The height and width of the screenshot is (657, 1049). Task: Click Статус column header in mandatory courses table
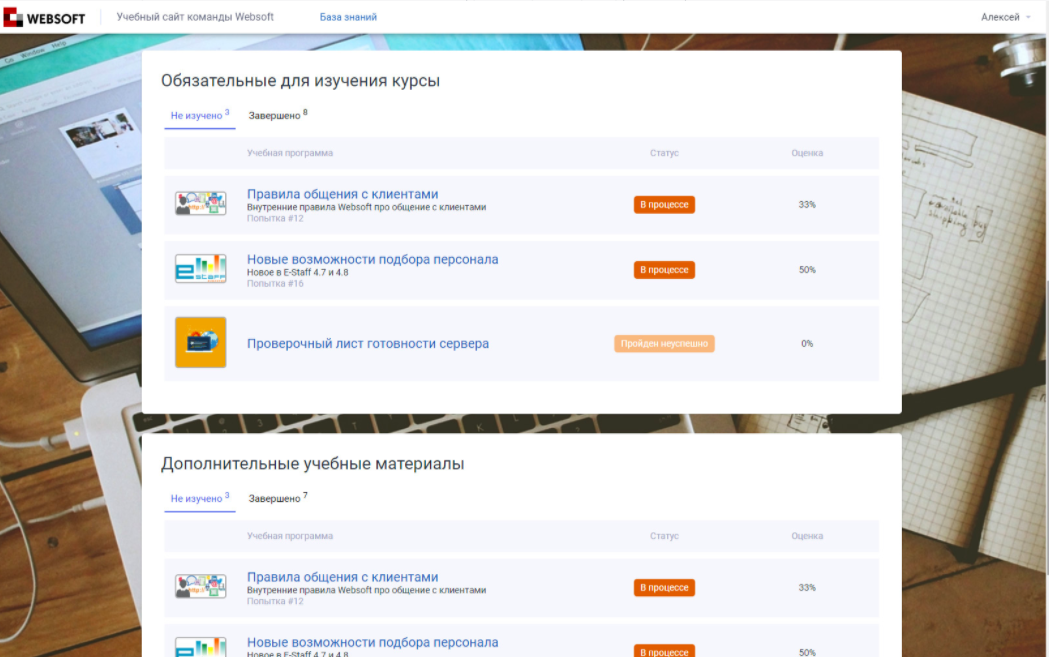(x=664, y=153)
